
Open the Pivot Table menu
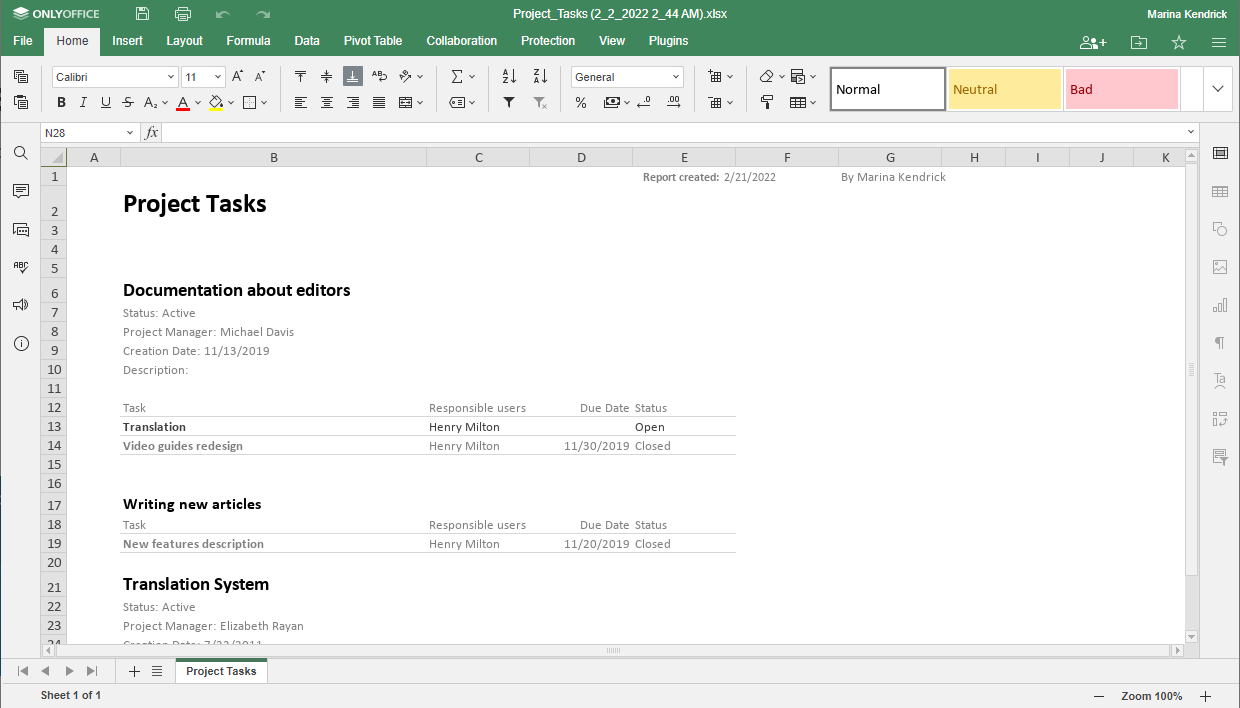click(x=372, y=41)
